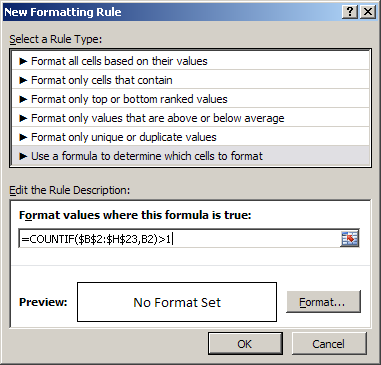The width and height of the screenshot is (381, 365).
Task: Cancel the new formatting rule
Action: point(329,344)
